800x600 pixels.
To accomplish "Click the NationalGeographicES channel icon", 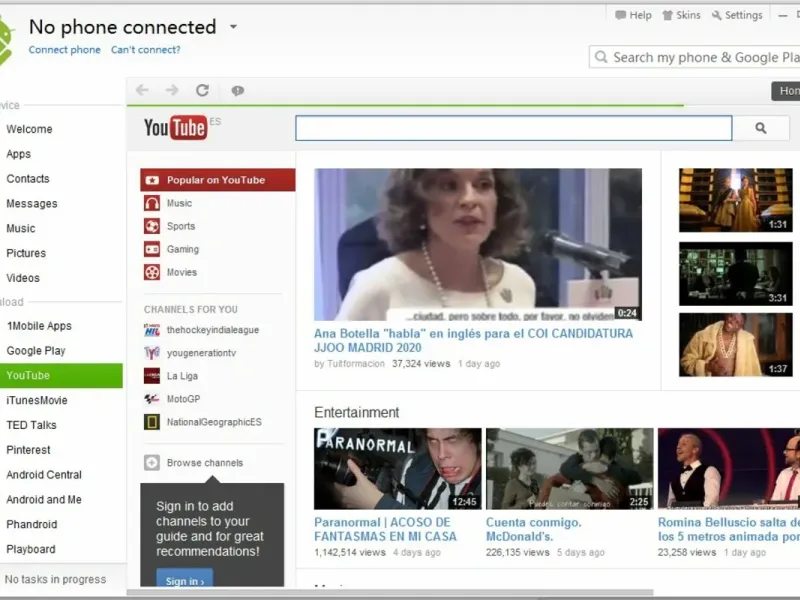I will click(152, 422).
